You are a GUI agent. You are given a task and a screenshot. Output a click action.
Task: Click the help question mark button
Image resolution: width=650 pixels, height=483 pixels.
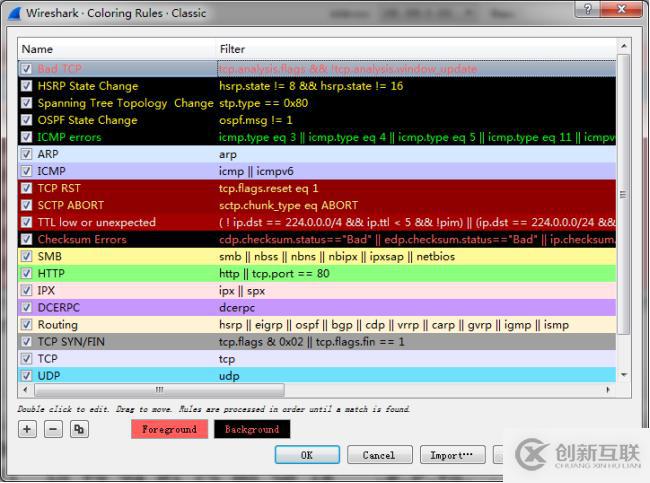click(588, 9)
